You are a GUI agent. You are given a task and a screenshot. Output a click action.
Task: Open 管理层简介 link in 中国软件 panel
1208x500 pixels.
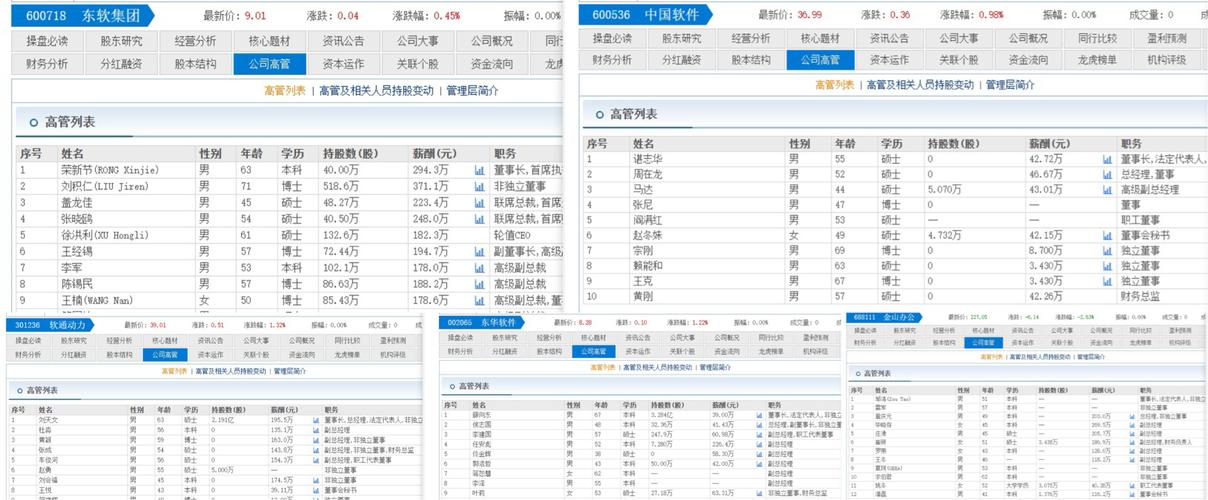click(1011, 85)
